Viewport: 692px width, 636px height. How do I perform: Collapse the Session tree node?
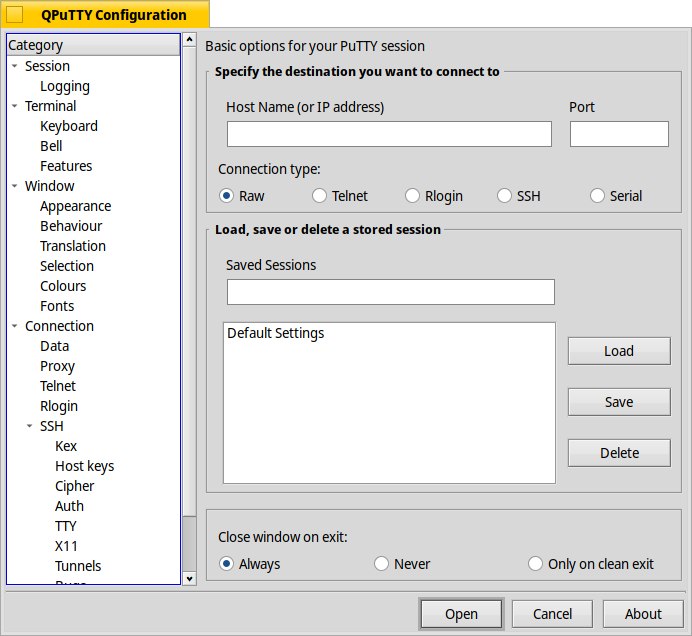[15, 66]
